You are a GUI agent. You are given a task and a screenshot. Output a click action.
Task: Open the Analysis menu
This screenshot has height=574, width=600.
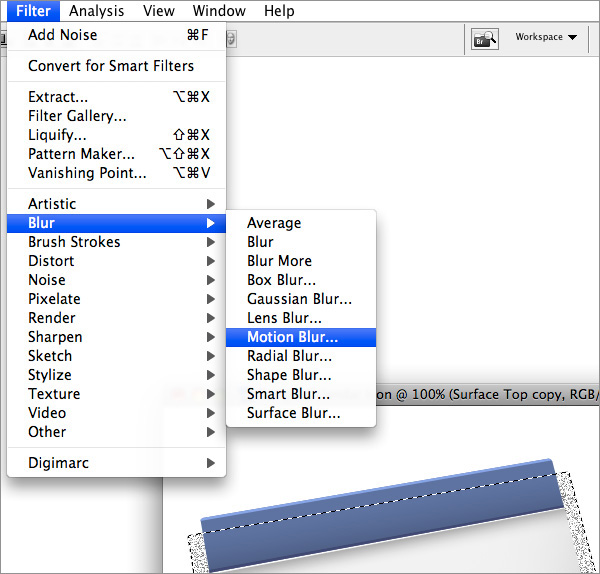pos(96,11)
